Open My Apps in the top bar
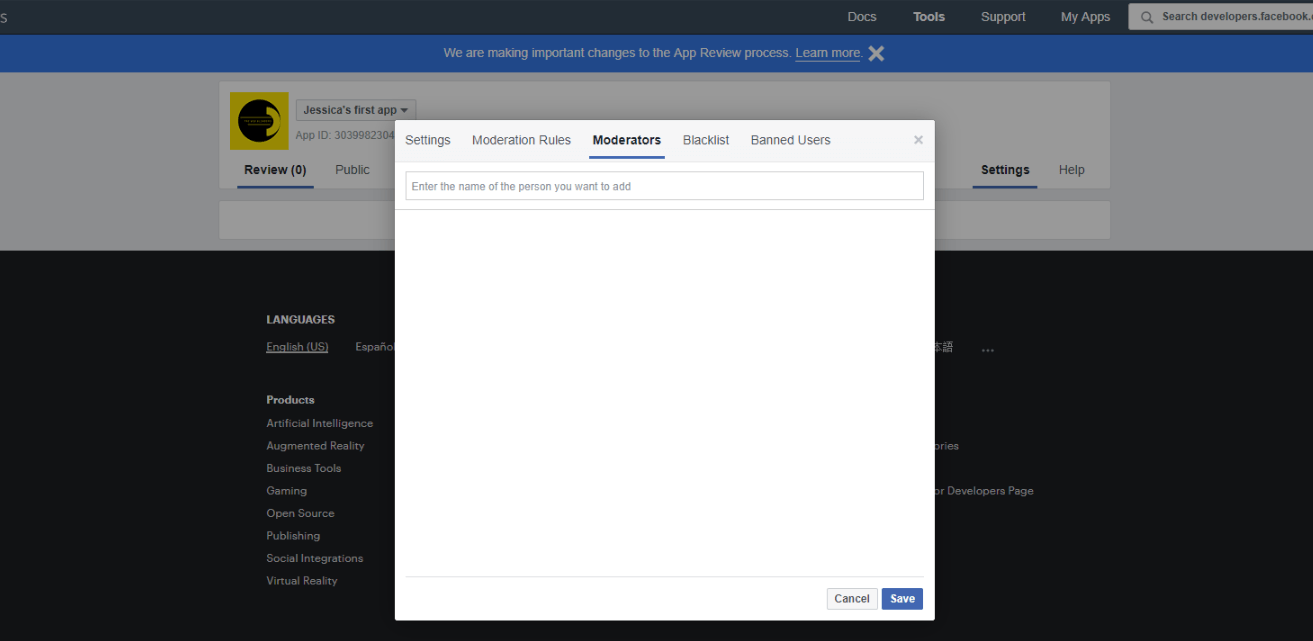Image resolution: width=1313 pixels, height=641 pixels. 1086,17
